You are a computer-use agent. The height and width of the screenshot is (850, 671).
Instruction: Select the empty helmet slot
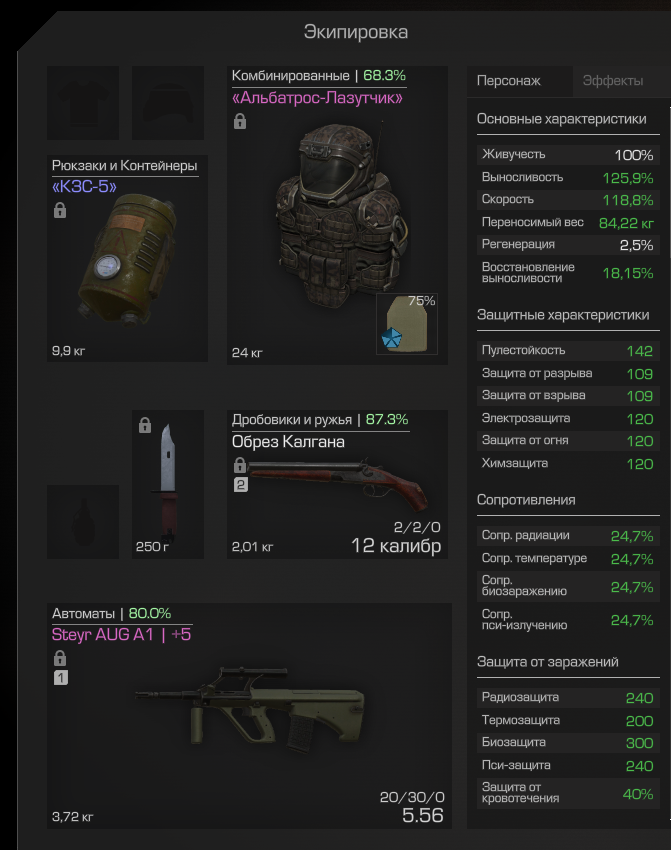point(168,103)
